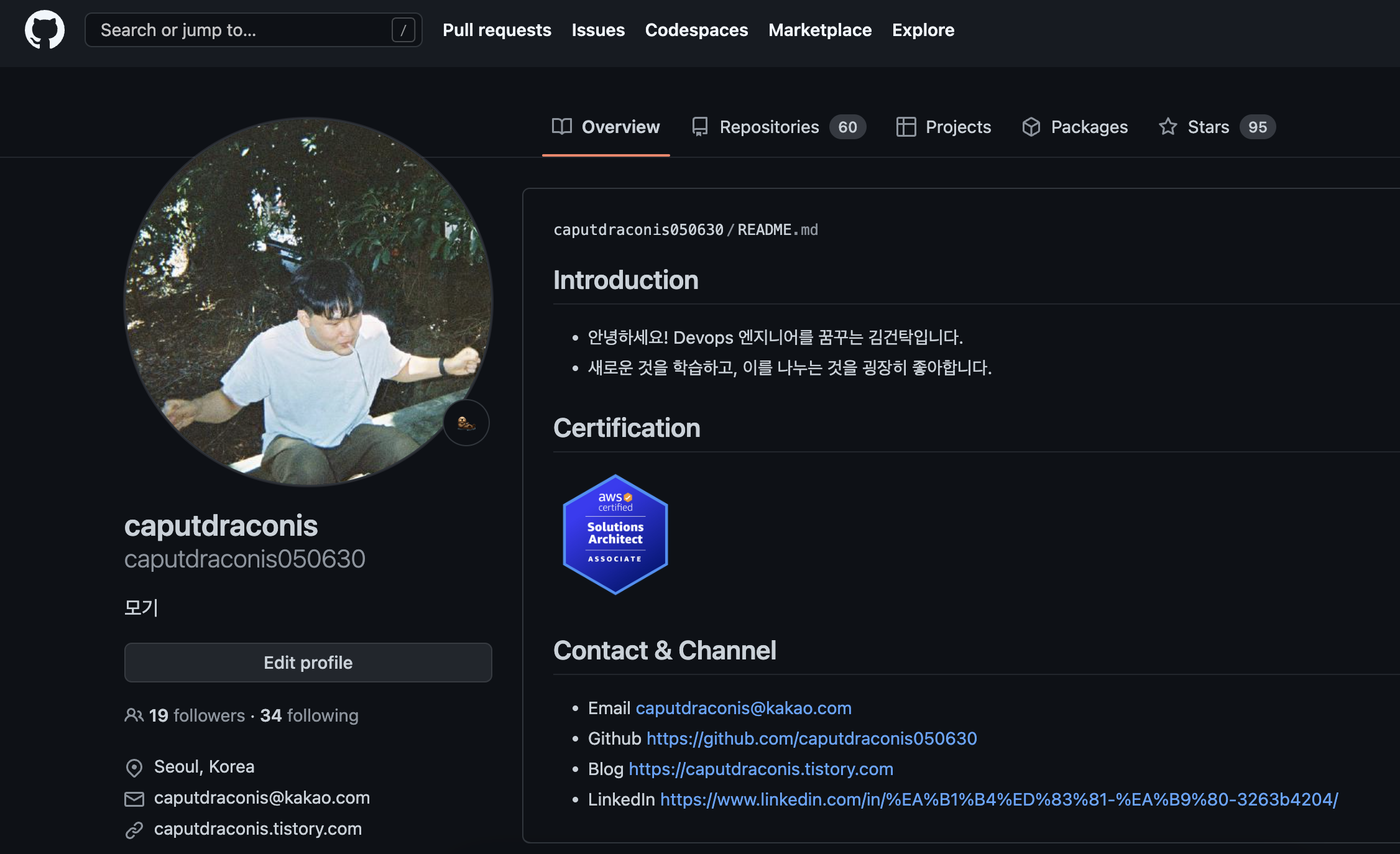Open the 19 followers link
The image size is (1400, 854).
click(x=196, y=715)
